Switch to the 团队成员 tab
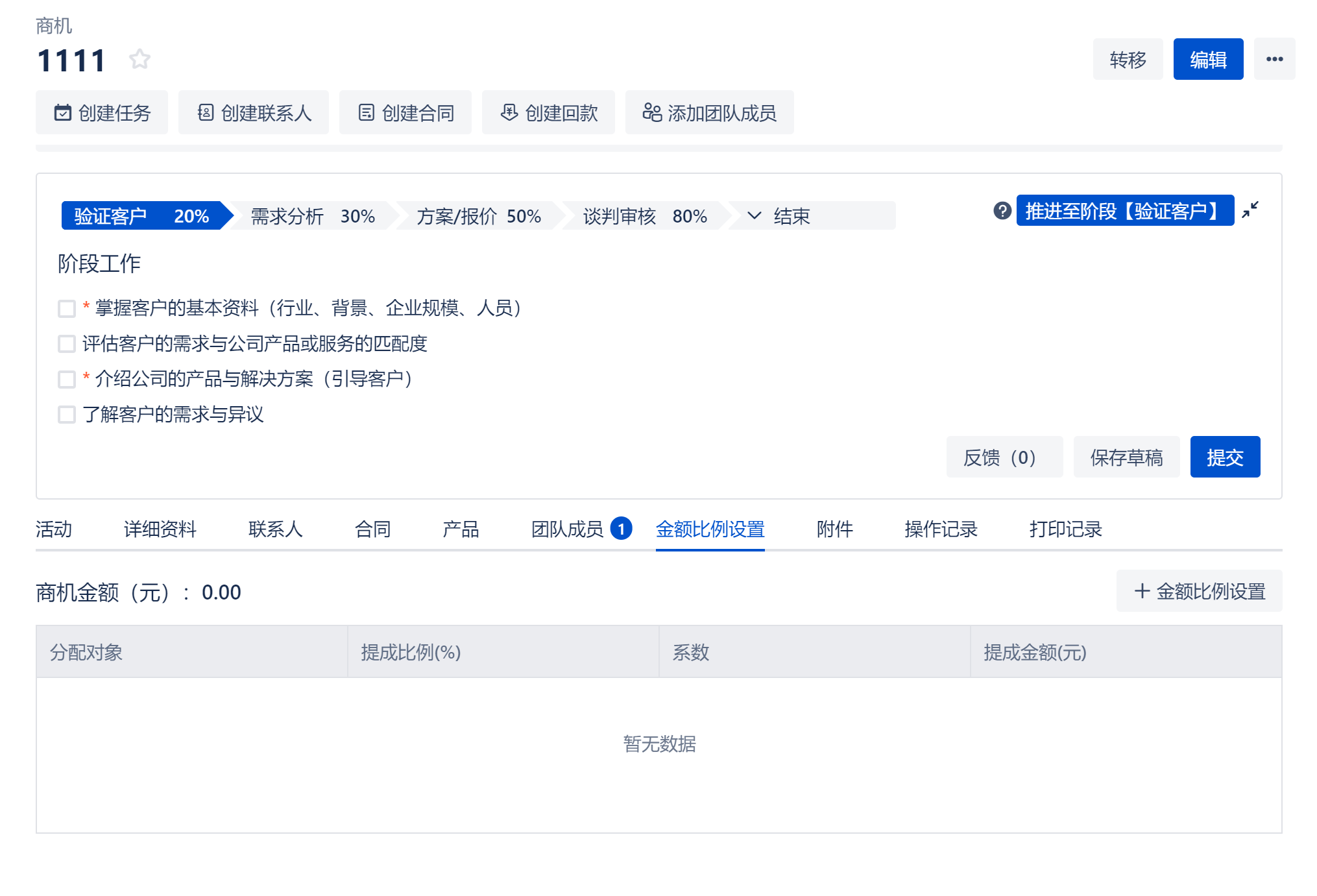Screen dimensions: 1317x896 568,529
